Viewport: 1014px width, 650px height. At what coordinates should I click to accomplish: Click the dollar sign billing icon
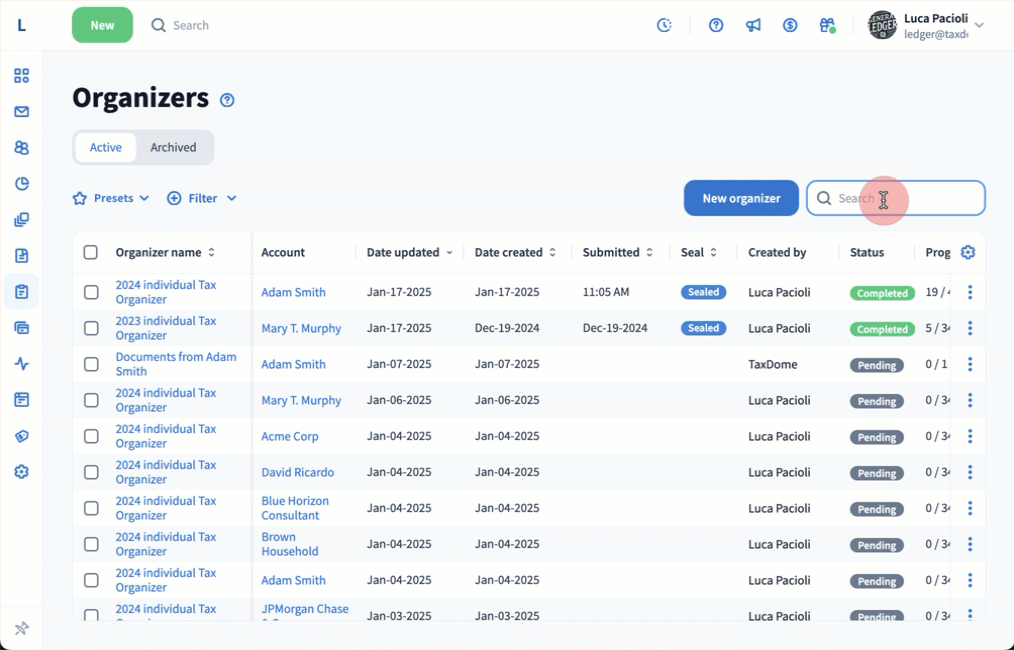790,25
